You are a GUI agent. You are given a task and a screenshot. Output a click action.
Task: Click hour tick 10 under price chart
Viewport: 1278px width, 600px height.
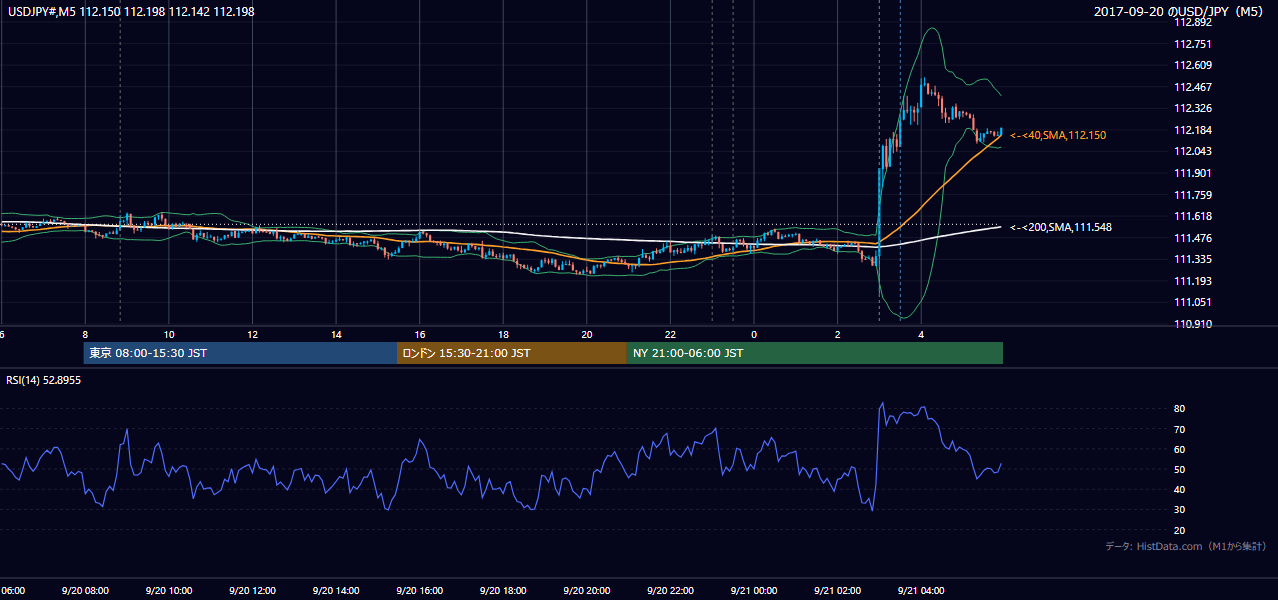coord(169,334)
